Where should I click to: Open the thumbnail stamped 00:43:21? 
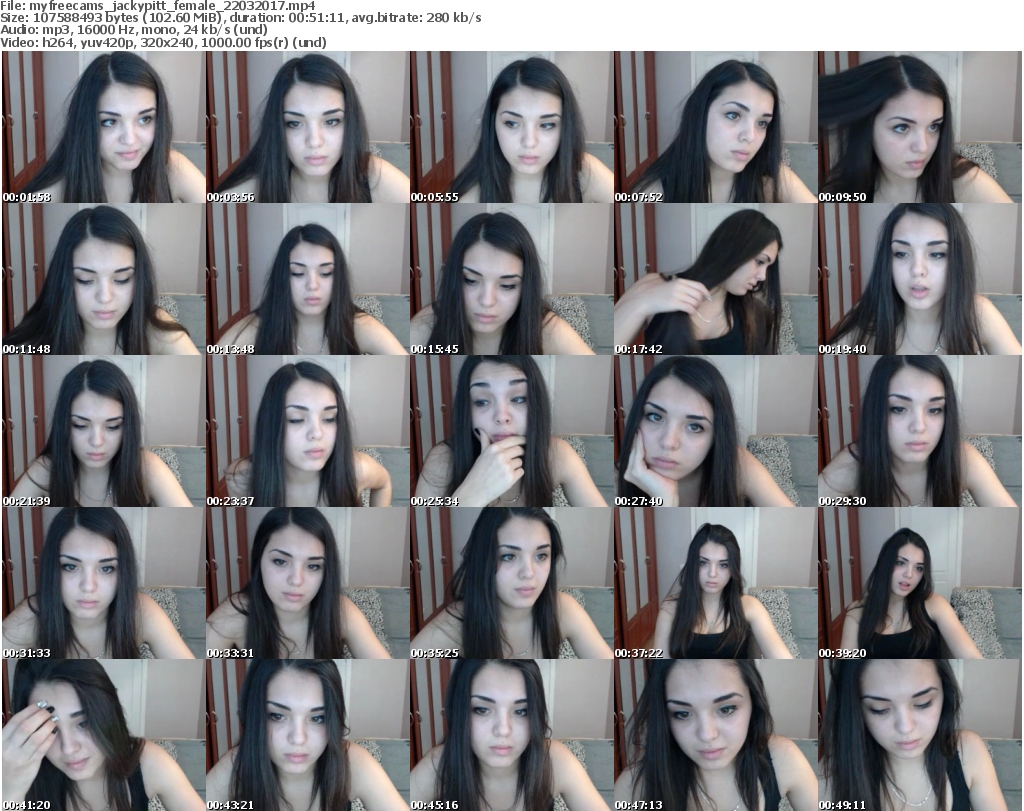(308, 735)
